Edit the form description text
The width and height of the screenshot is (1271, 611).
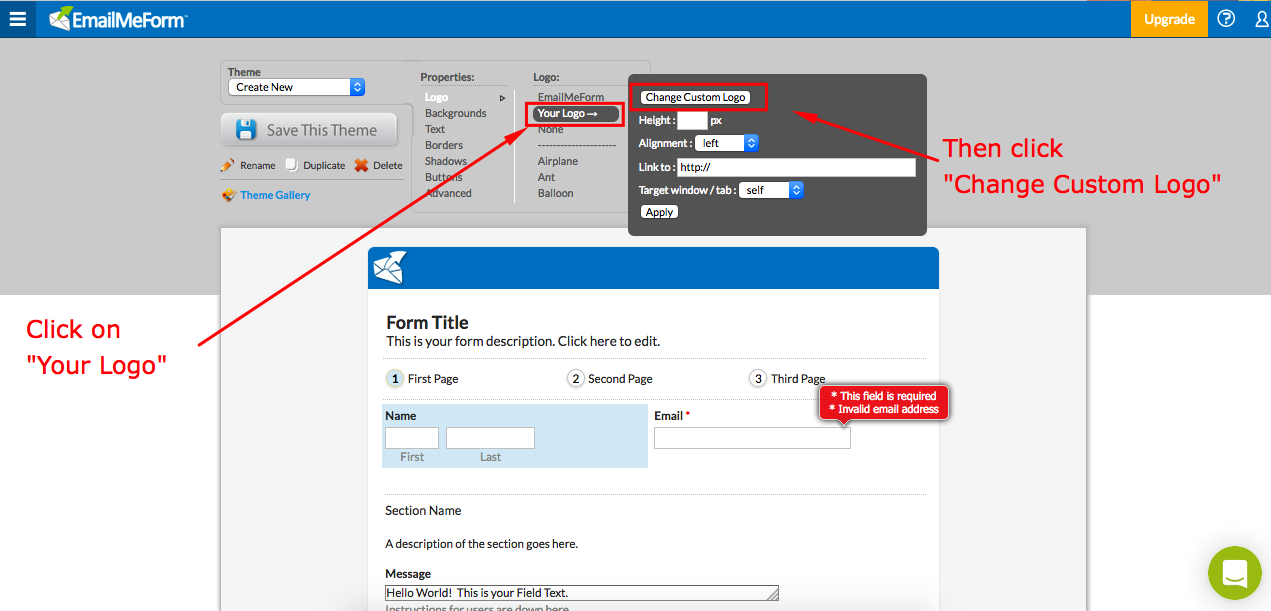[523, 342]
